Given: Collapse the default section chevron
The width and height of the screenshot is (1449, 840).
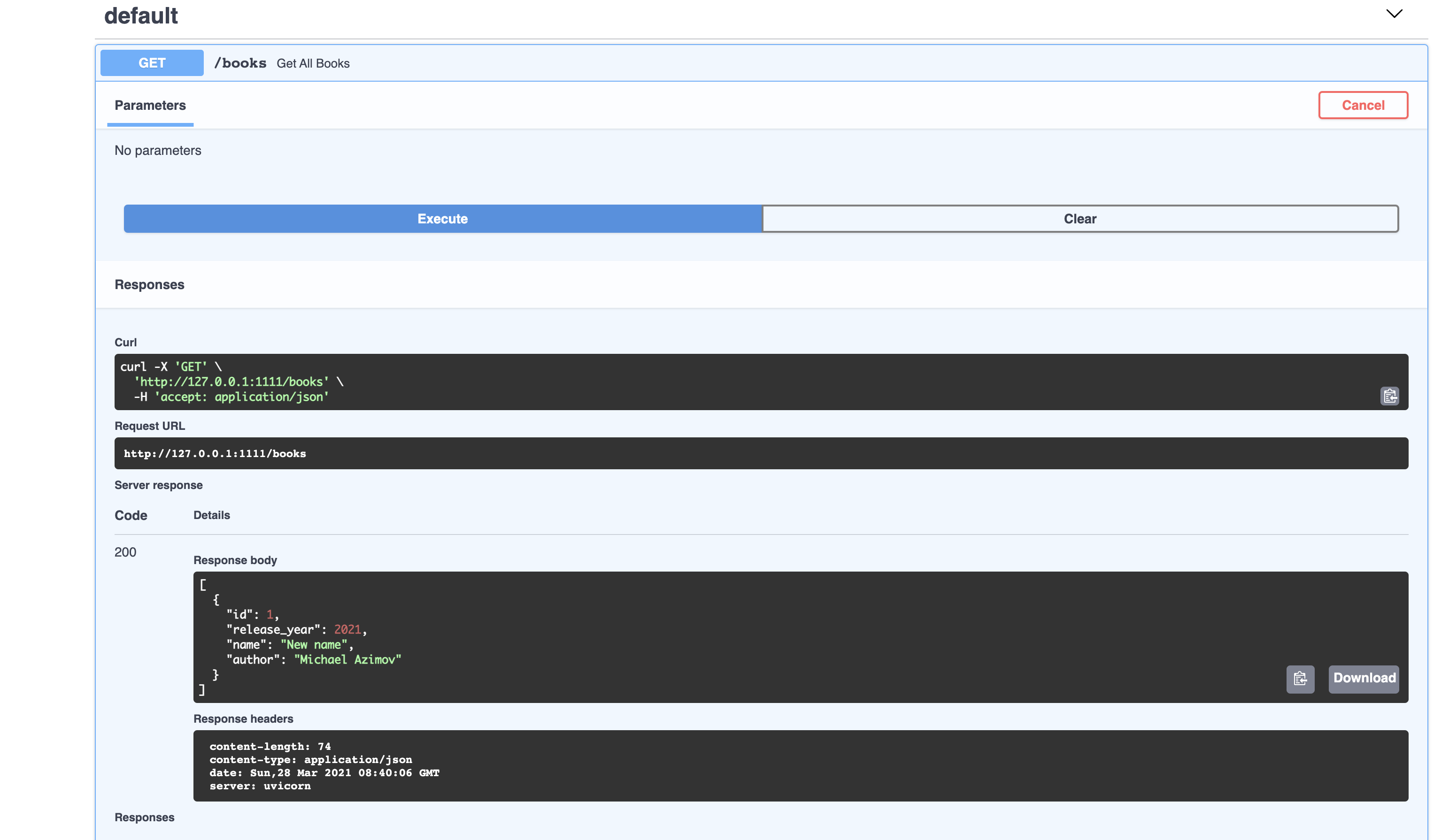Looking at the screenshot, I should coord(1394,14).
